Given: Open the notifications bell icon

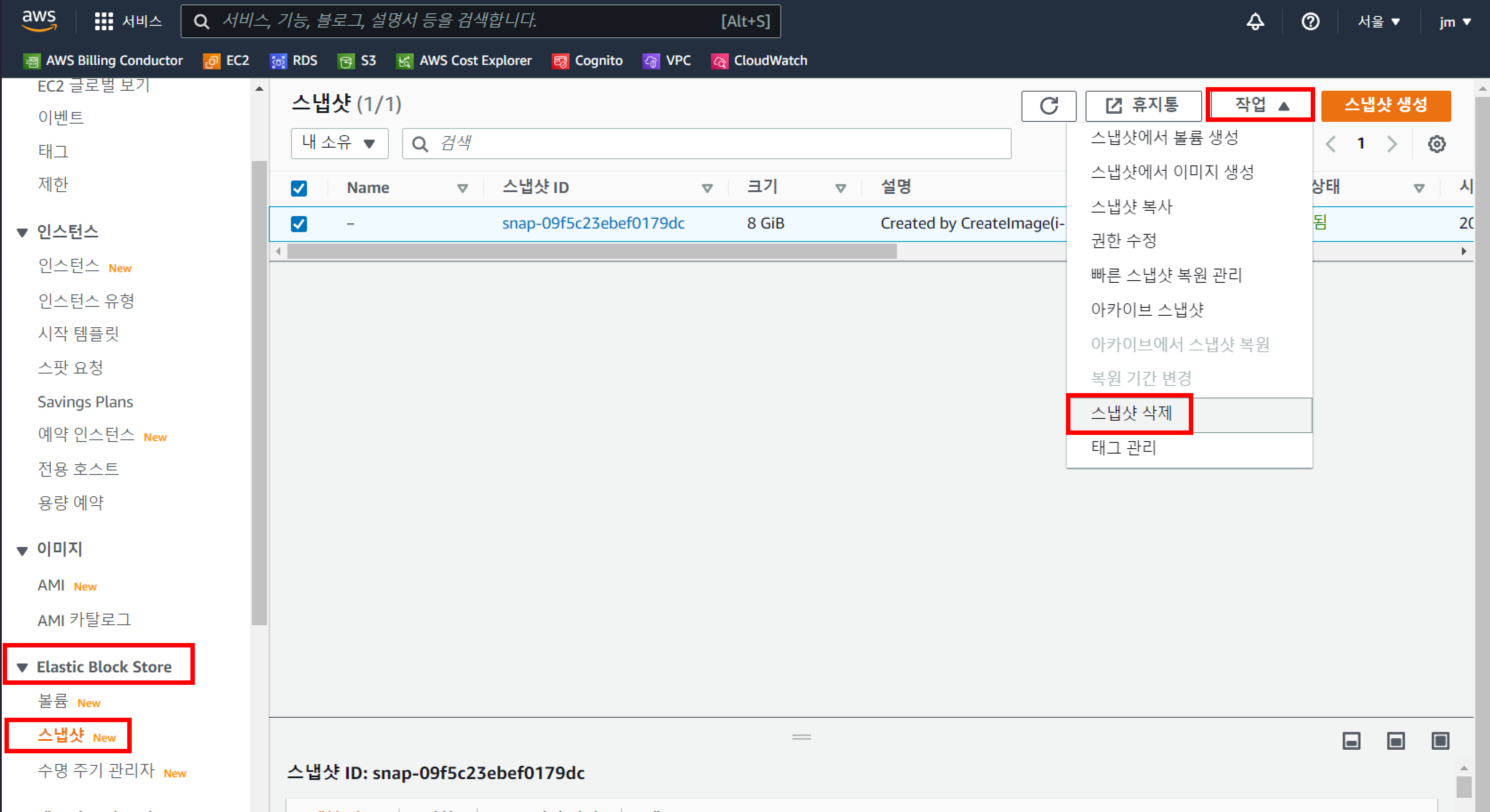Looking at the screenshot, I should tap(1255, 22).
